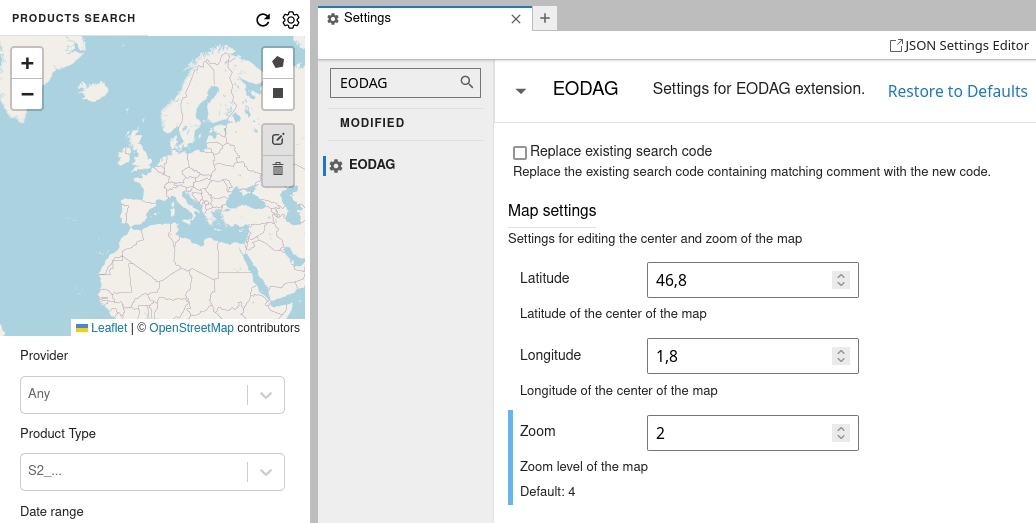
Task: Click the Settings tab gear icon
Action: [x=333, y=18]
